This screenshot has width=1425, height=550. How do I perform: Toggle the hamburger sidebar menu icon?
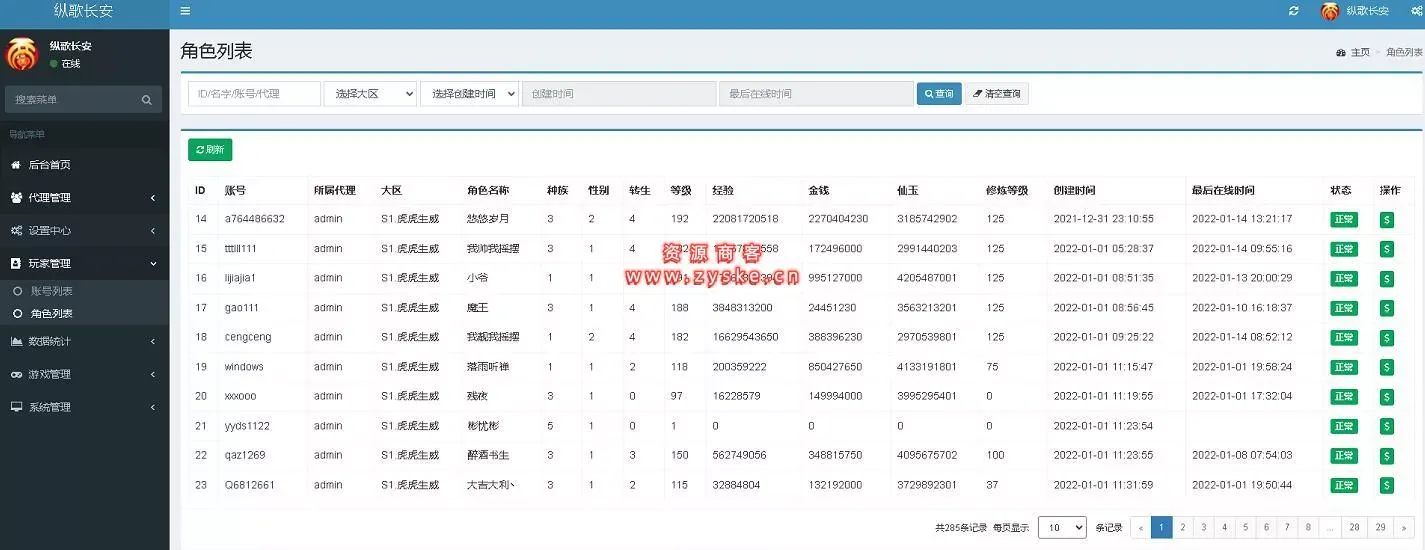click(185, 12)
